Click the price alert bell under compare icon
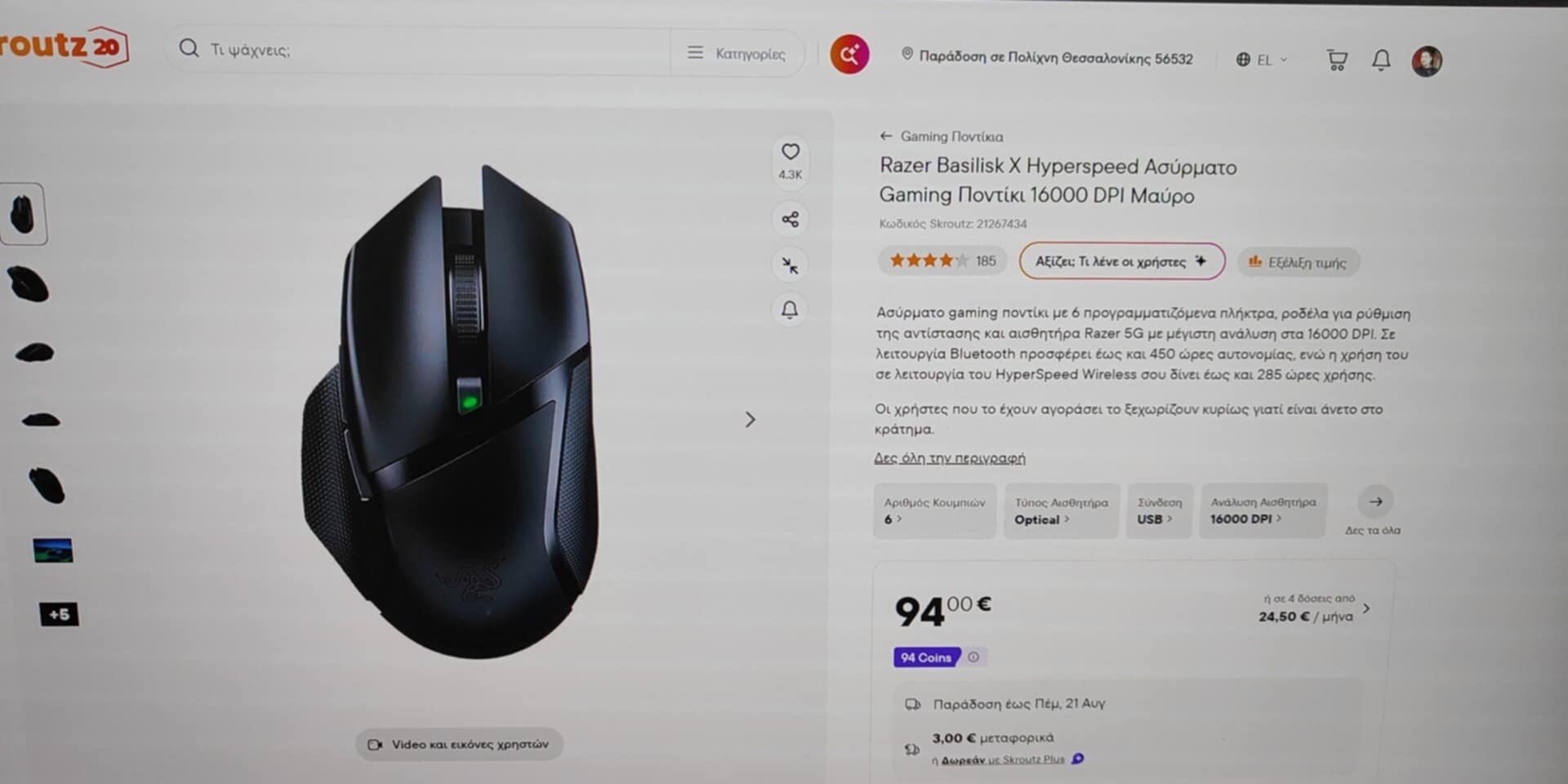The width and height of the screenshot is (1568, 784). point(790,310)
